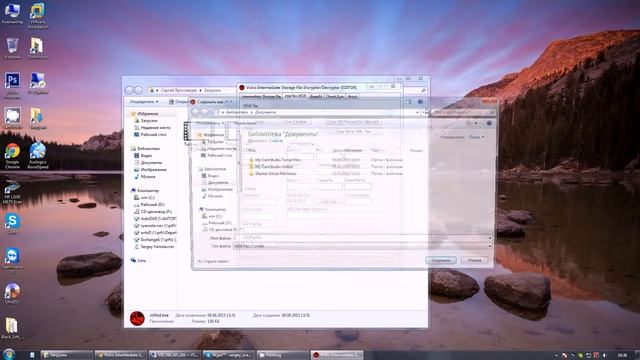
Task: Switch to the CheckSum tab in the Volvo window
Action: coord(335,96)
